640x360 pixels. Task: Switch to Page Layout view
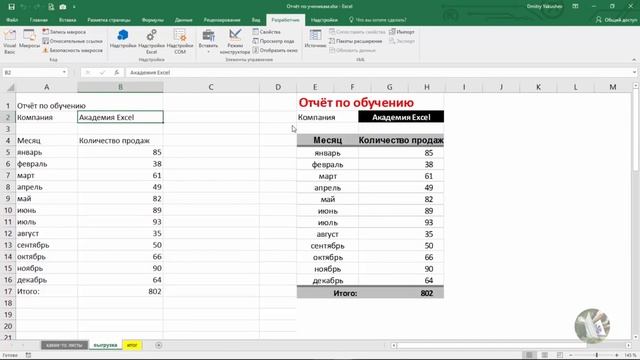coord(544,355)
